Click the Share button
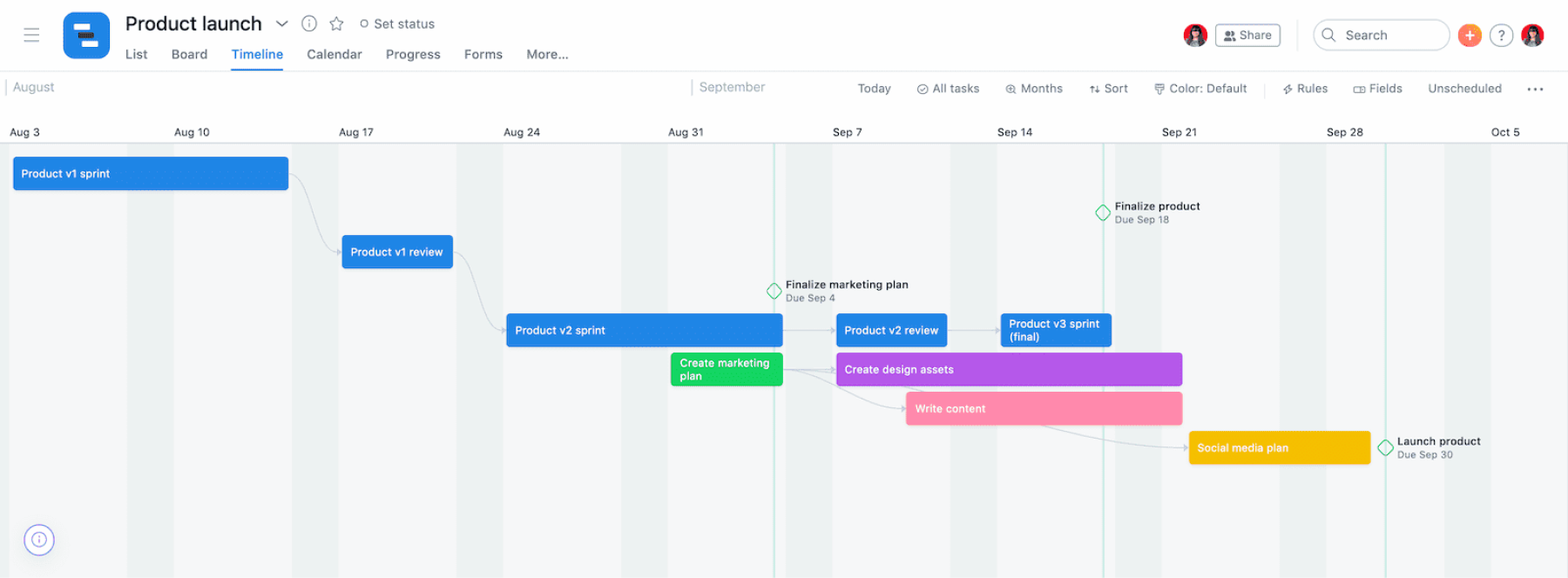Image resolution: width=1568 pixels, height=578 pixels. 1247,35
